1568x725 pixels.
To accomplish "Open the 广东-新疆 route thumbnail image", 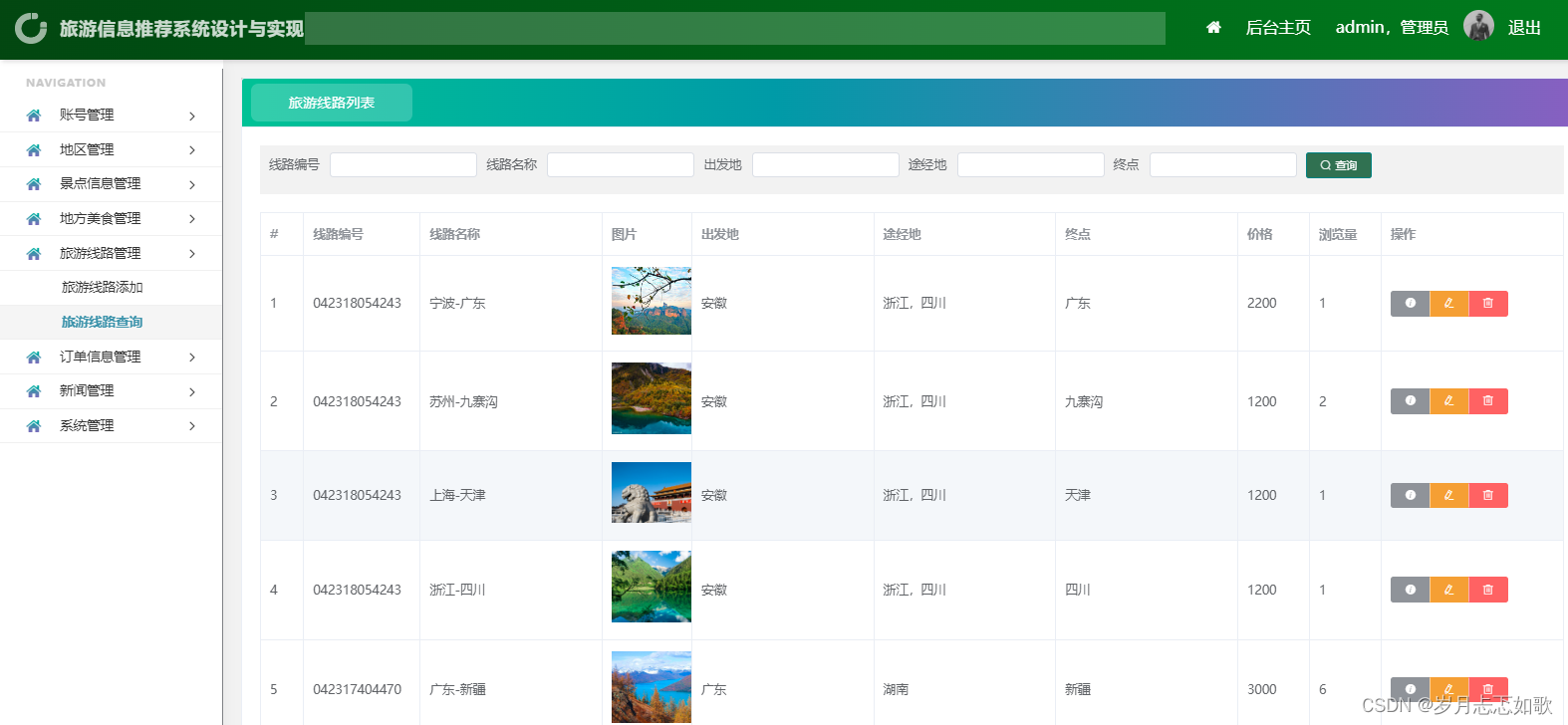I will click(x=652, y=687).
